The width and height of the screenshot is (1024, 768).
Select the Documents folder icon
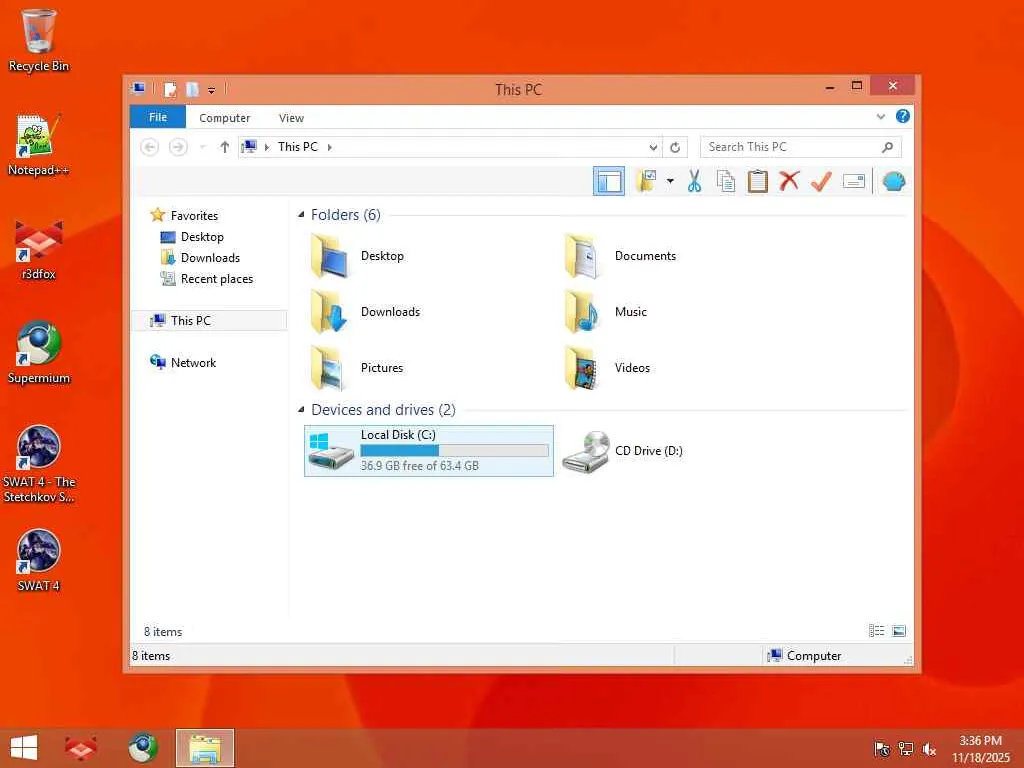(583, 256)
